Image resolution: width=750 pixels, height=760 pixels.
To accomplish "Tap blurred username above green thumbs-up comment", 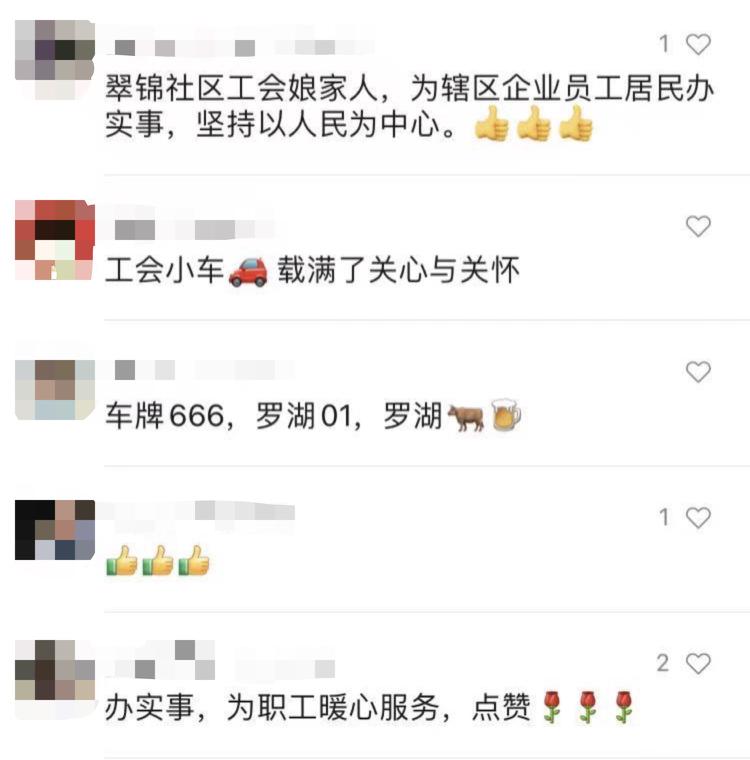I will (x=200, y=511).
